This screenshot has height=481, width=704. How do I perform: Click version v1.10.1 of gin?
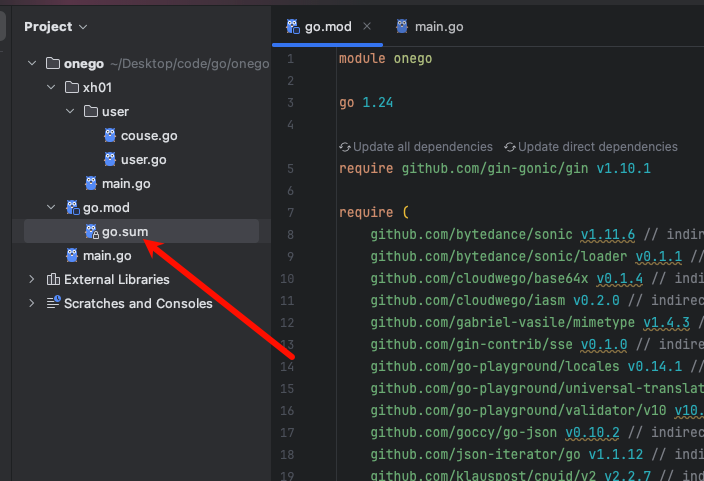tap(623, 168)
